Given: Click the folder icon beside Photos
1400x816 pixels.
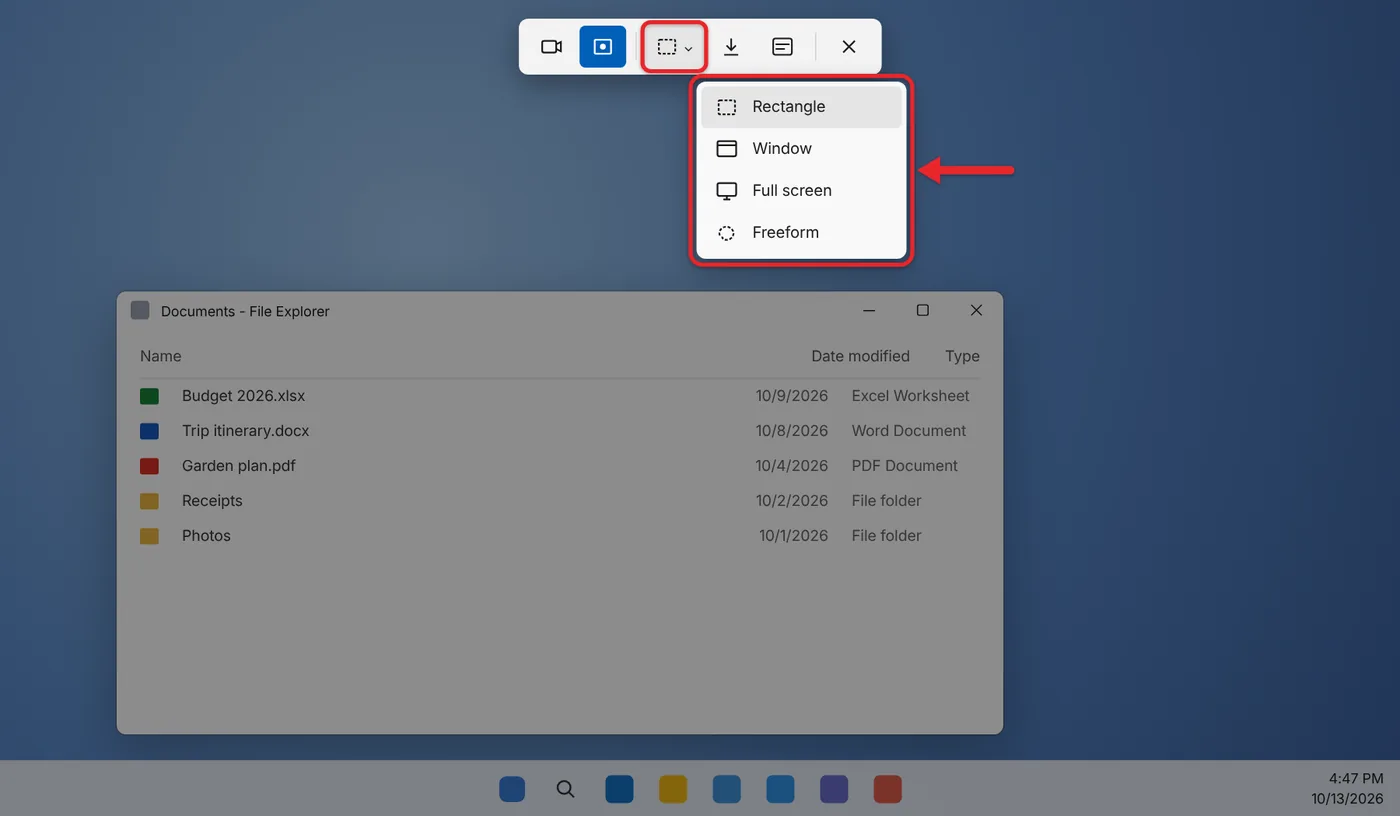Looking at the screenshot, I should tap(150, 536).
